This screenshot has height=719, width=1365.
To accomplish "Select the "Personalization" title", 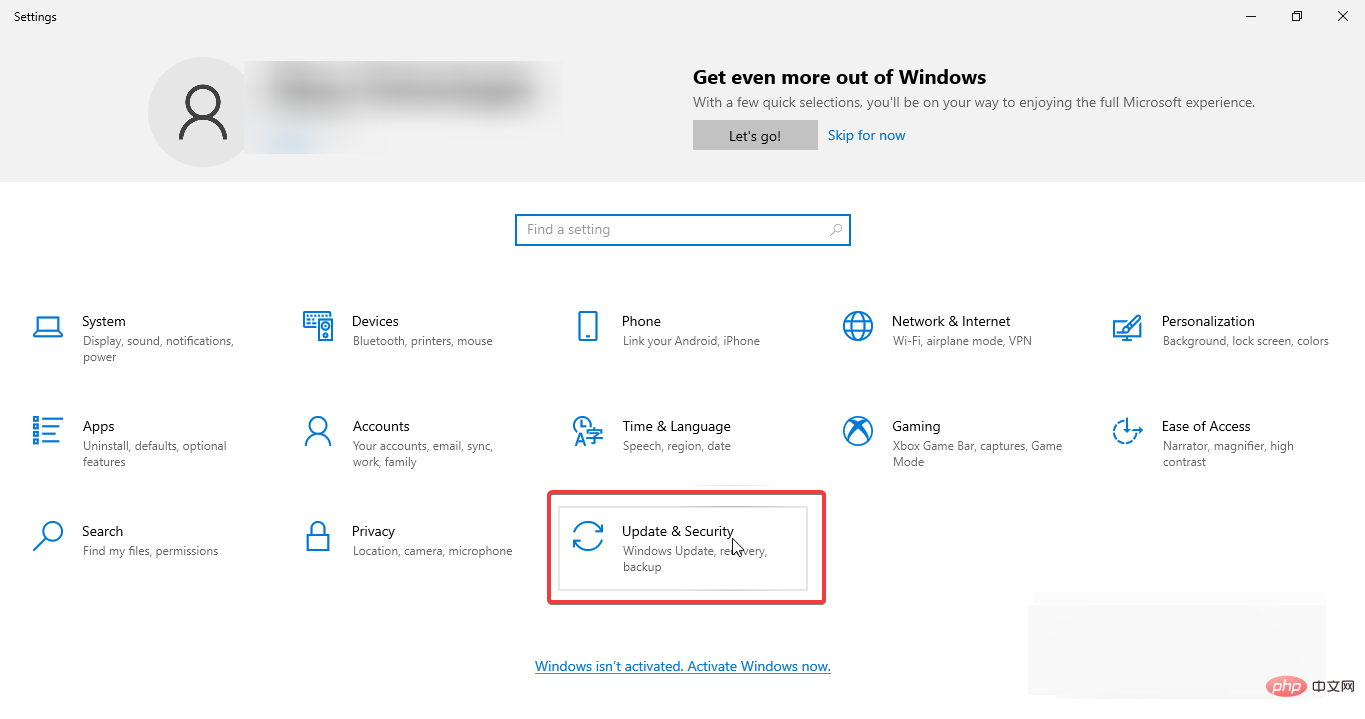I will 1208,321.
